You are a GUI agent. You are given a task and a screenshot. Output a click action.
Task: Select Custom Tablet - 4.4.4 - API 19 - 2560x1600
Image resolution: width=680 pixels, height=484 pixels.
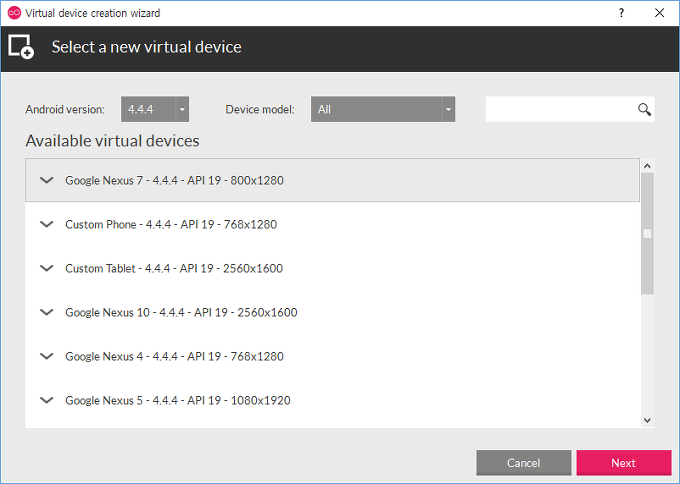332,268
